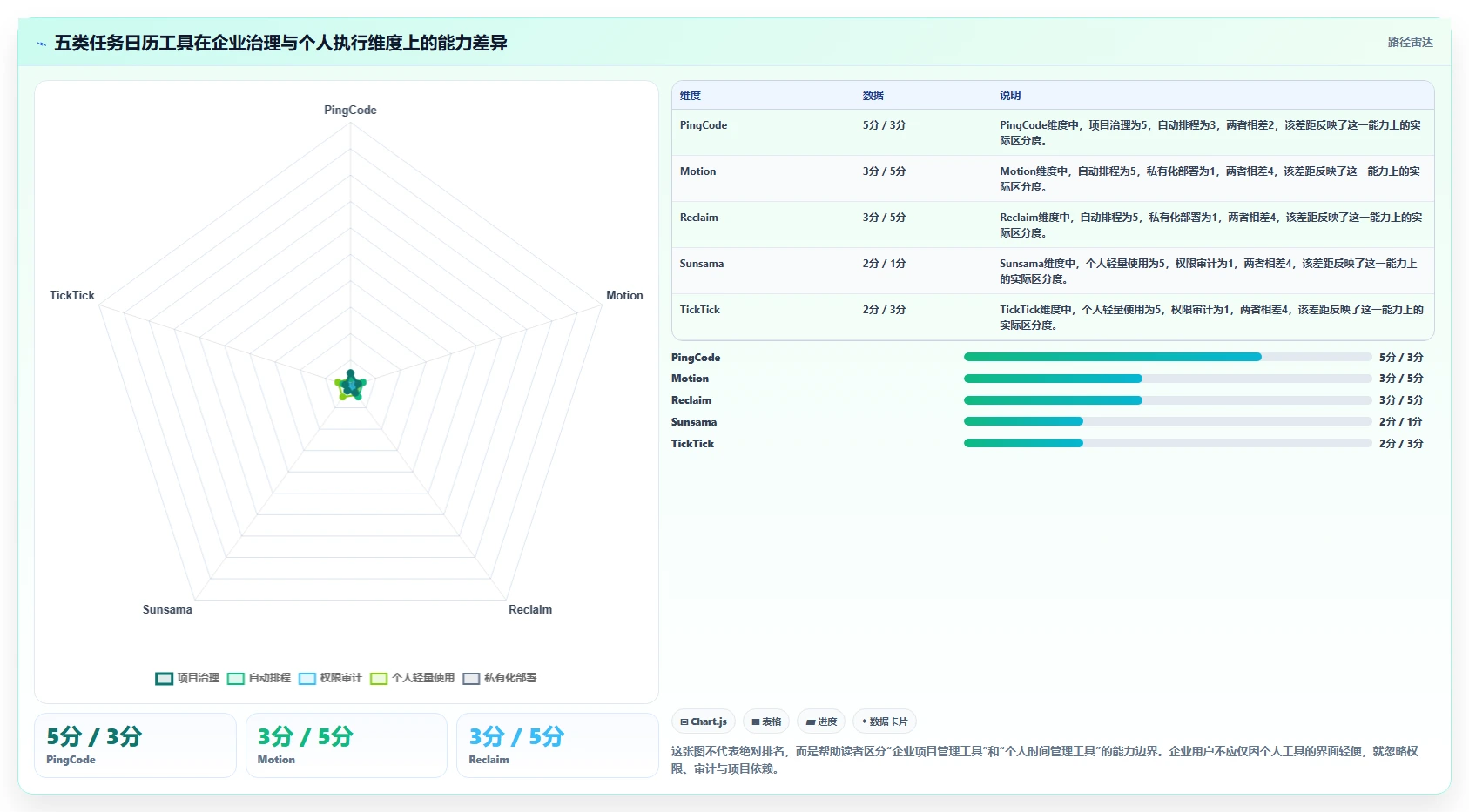Click the 数据卡片 tag
Image resolution: width=1469 pixels, height=812 pixels.
(885, 721)
